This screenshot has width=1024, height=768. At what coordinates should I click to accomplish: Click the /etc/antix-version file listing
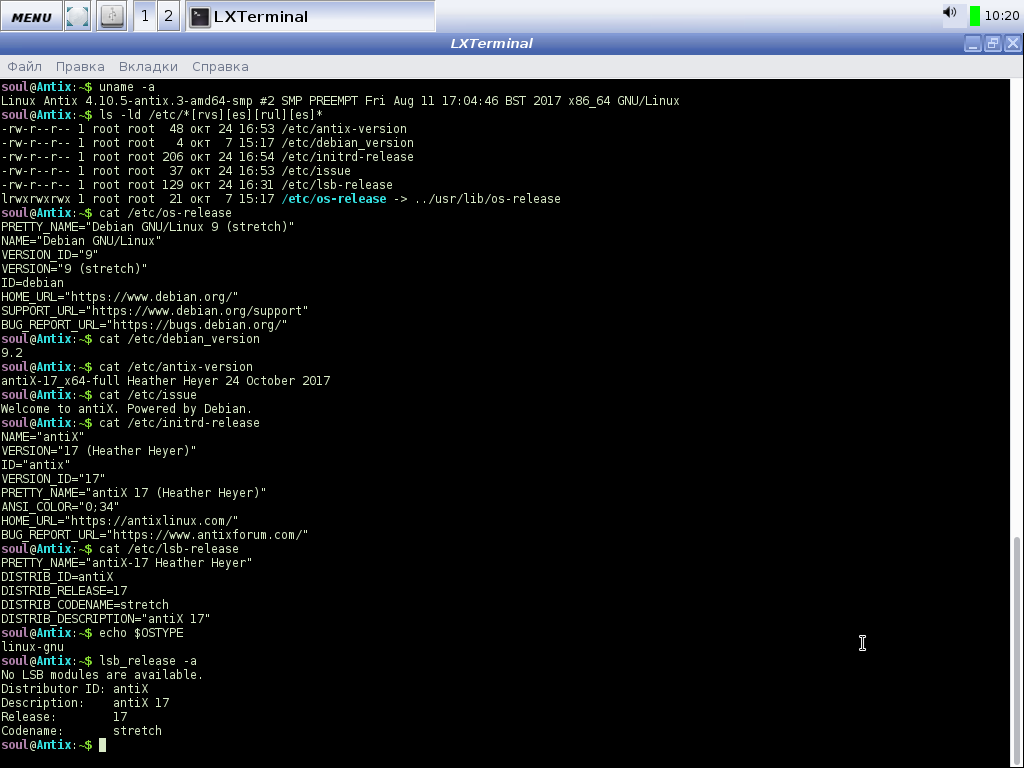click(x=204, y=129)
